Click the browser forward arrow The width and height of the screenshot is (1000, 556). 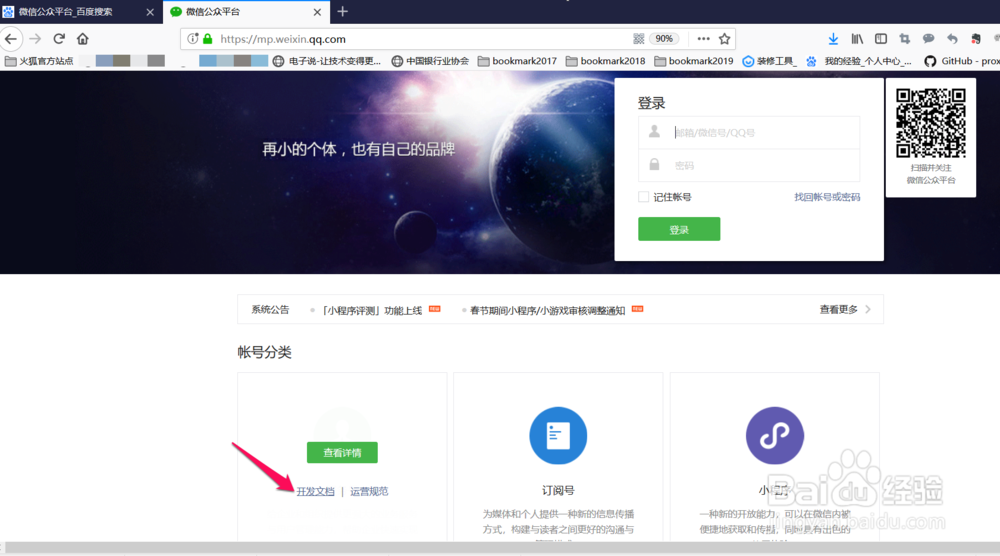pos(35,39)
